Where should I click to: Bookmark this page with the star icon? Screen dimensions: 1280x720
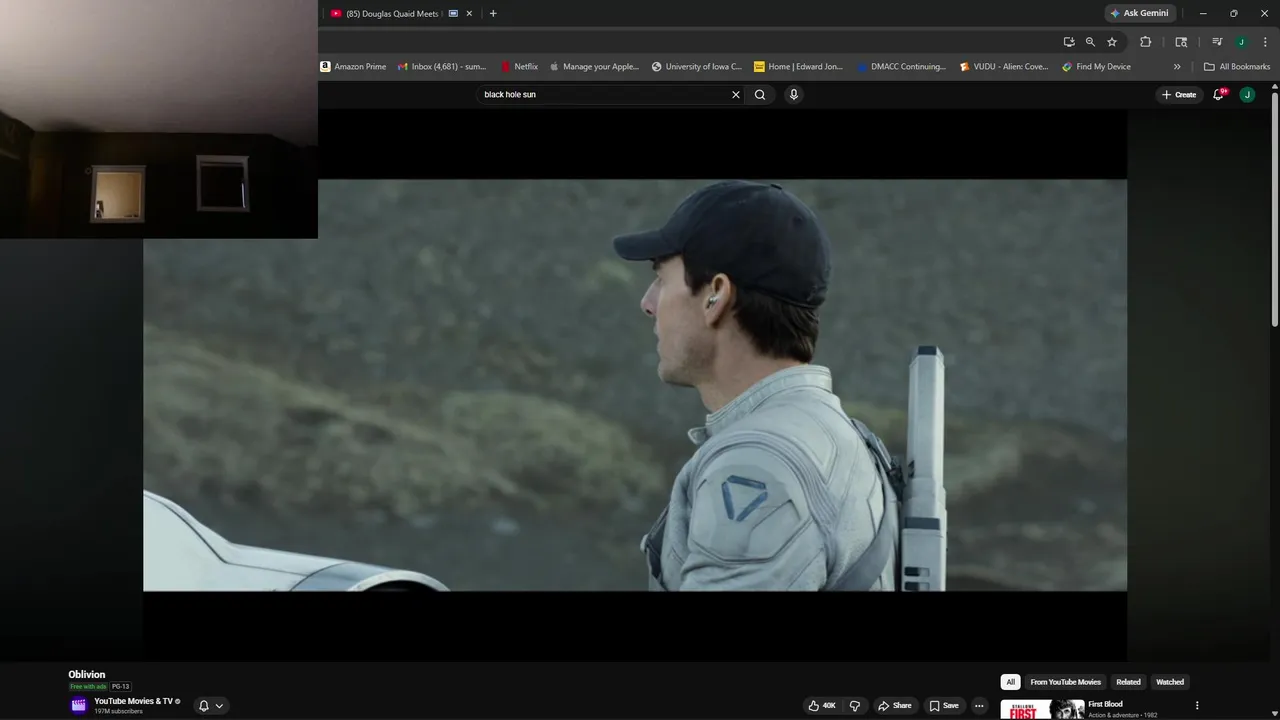(1112, 42)
